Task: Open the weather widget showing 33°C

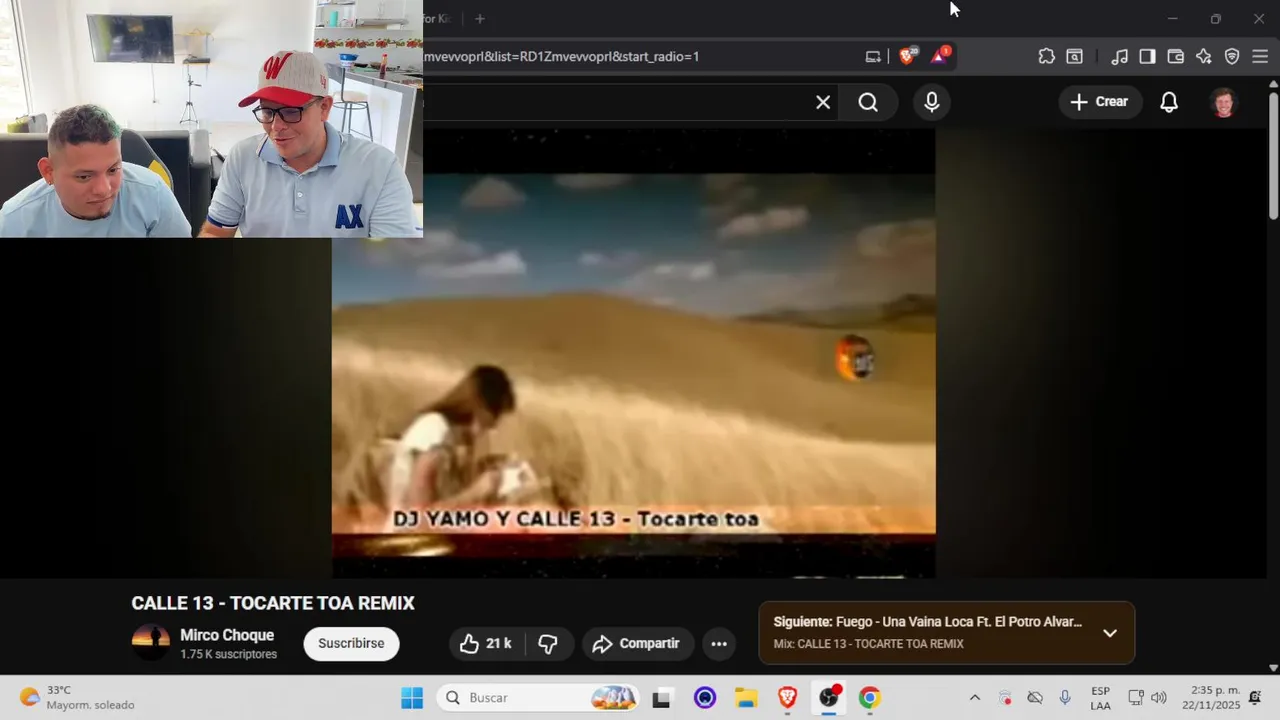Action: click(x=78, y=697)
